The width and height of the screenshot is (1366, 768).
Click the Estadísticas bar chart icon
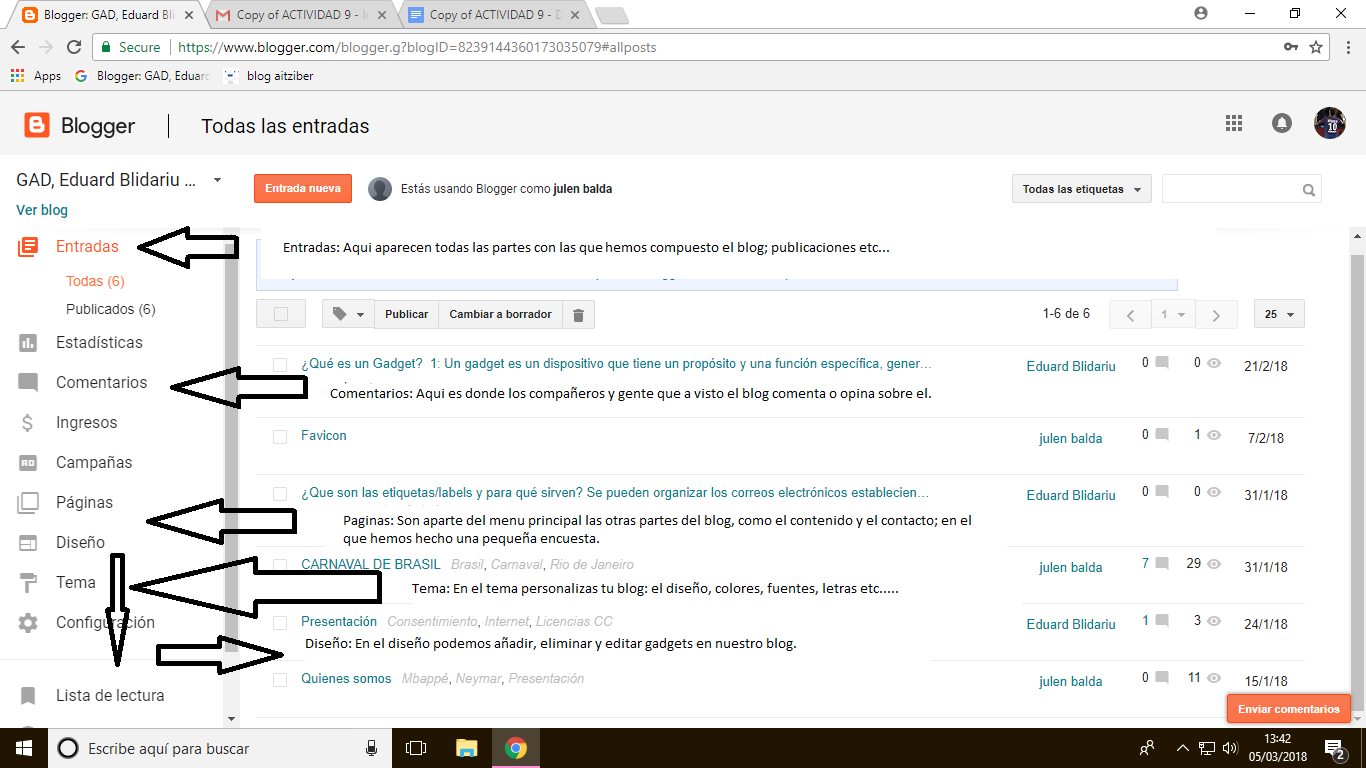point(28,343)
